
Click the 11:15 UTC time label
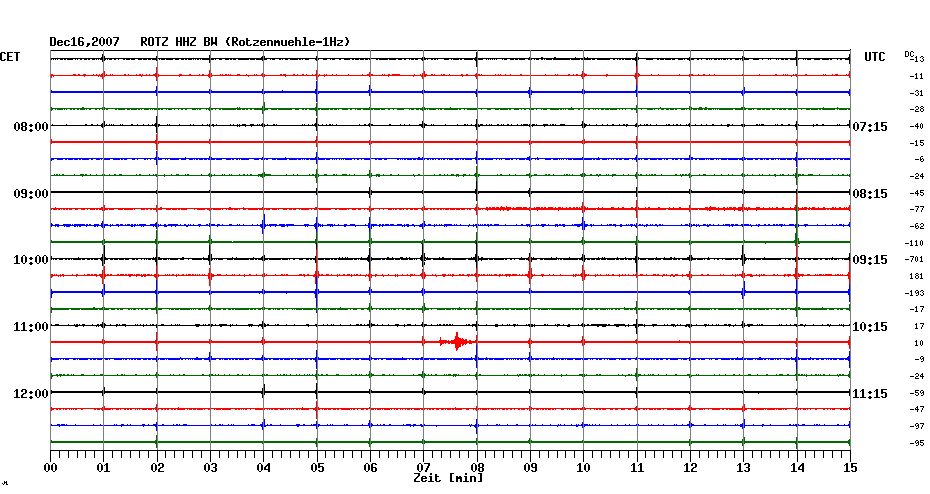click(870, 394)
